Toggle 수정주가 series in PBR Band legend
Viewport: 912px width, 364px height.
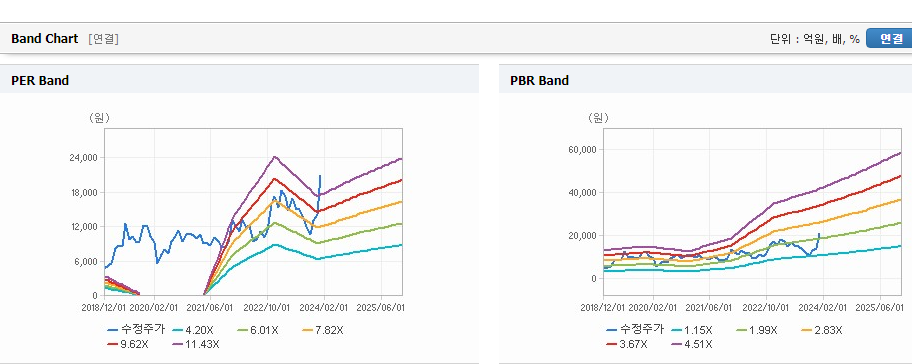pyautogui.click(x=635, y=330)
